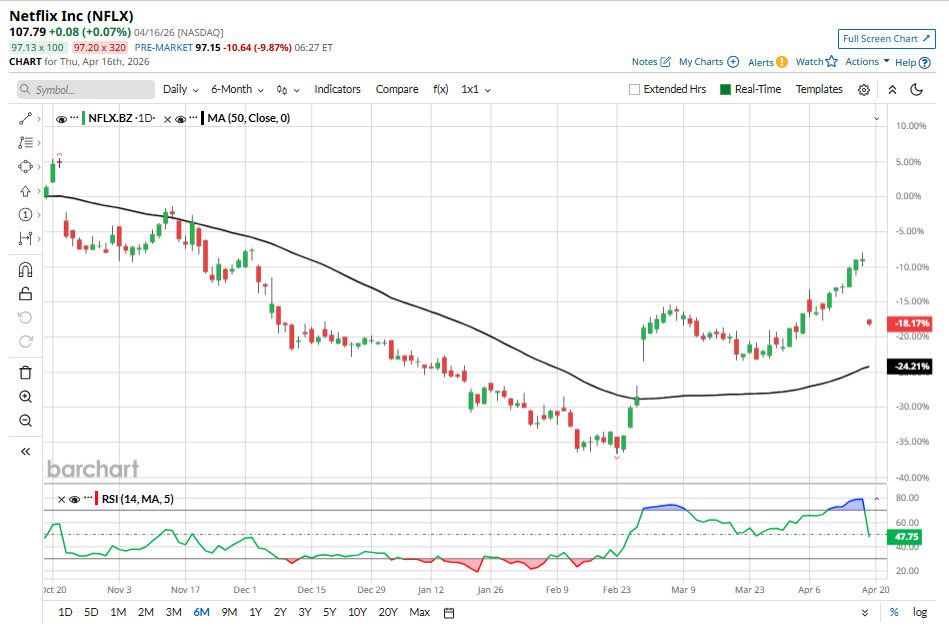949x640 pixels.
Task: Collapse the main chart pane chevron
Action: click(876, 119)
